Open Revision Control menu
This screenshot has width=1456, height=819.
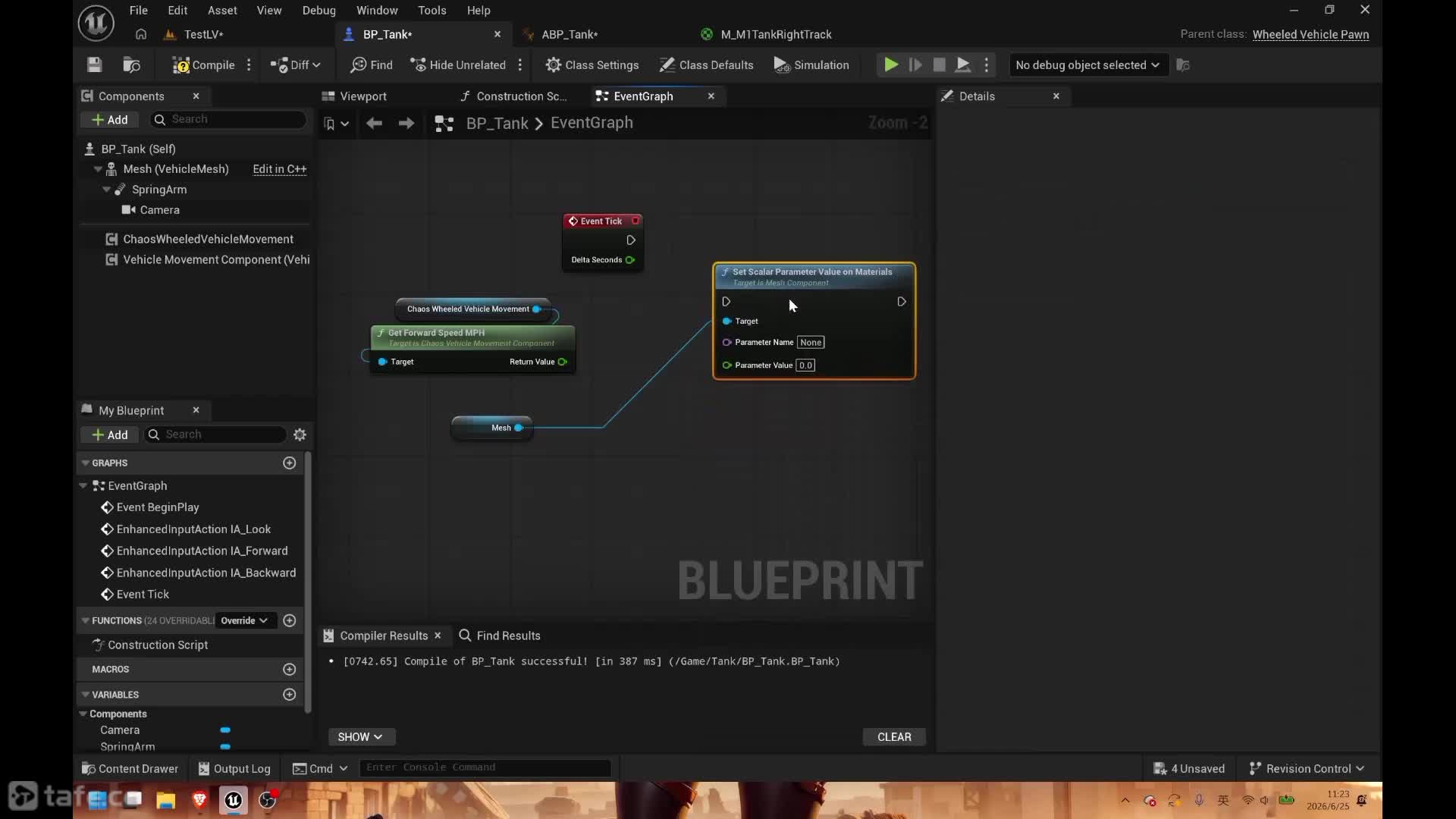tap(1307, 768)
